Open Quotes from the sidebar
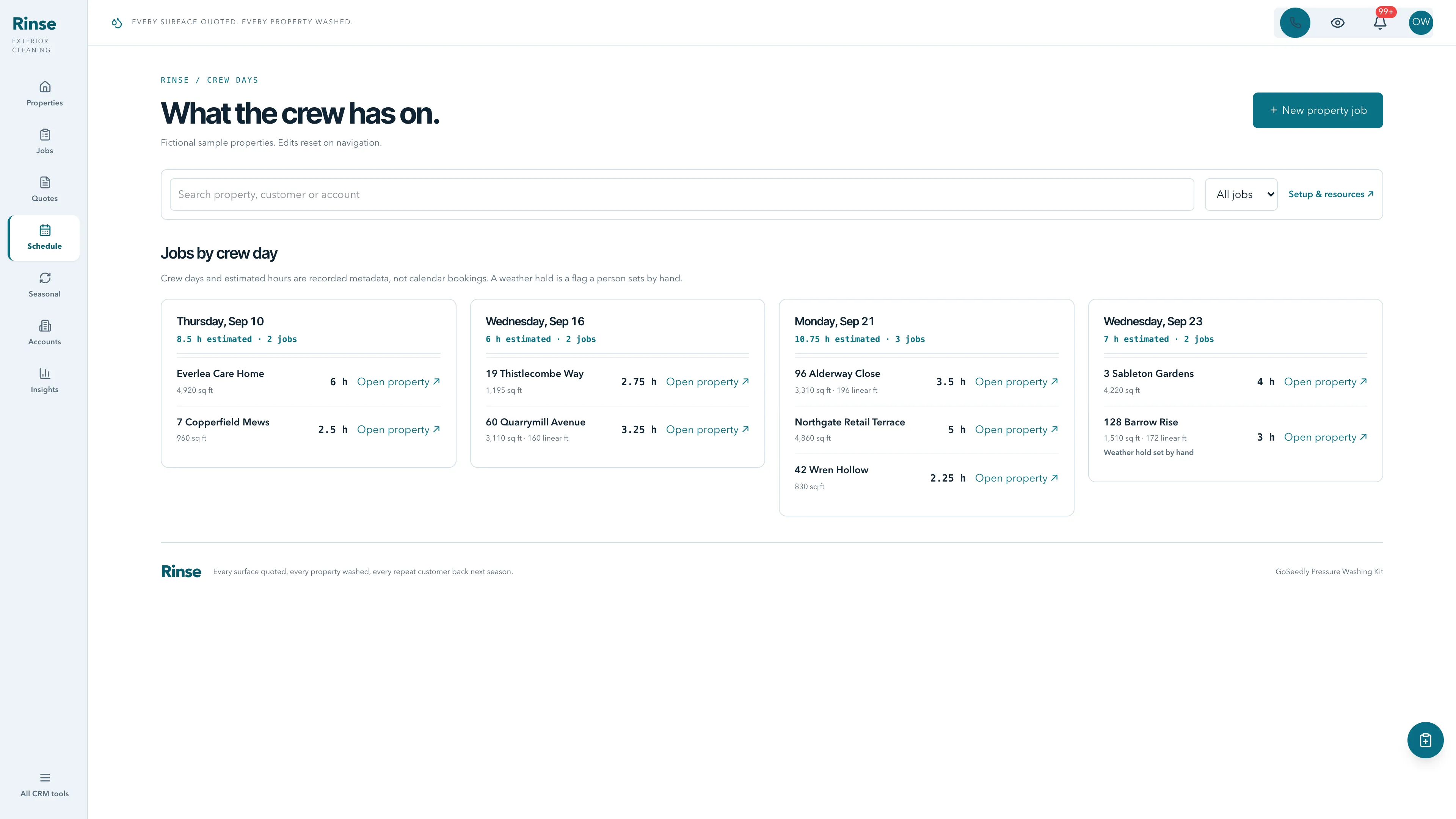Viewport: 1456px width, 819px height. (45, 189)
